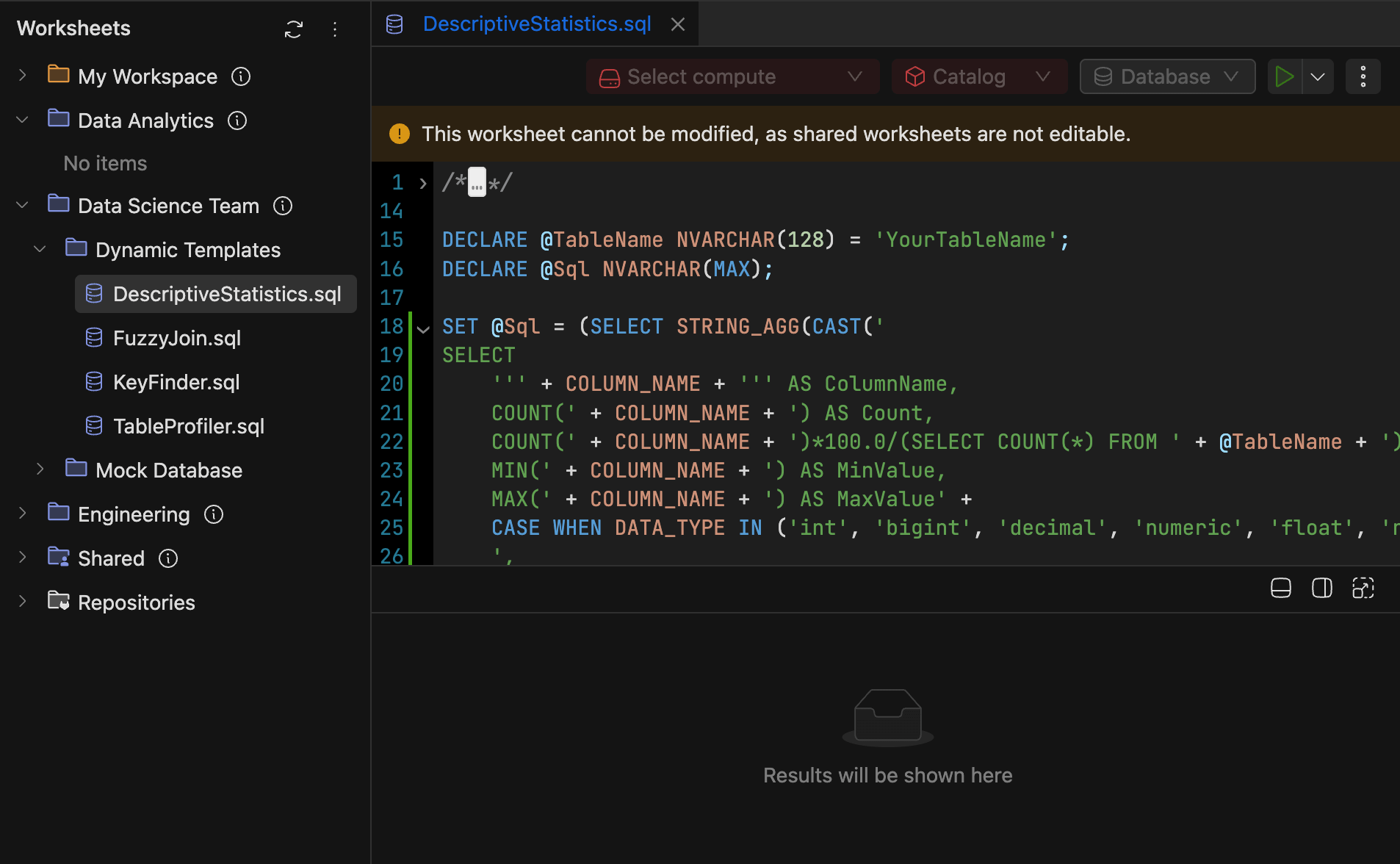This screenshot has width=1400, height=864.
Task: Show info for Engineering folder
Action: 214,514
